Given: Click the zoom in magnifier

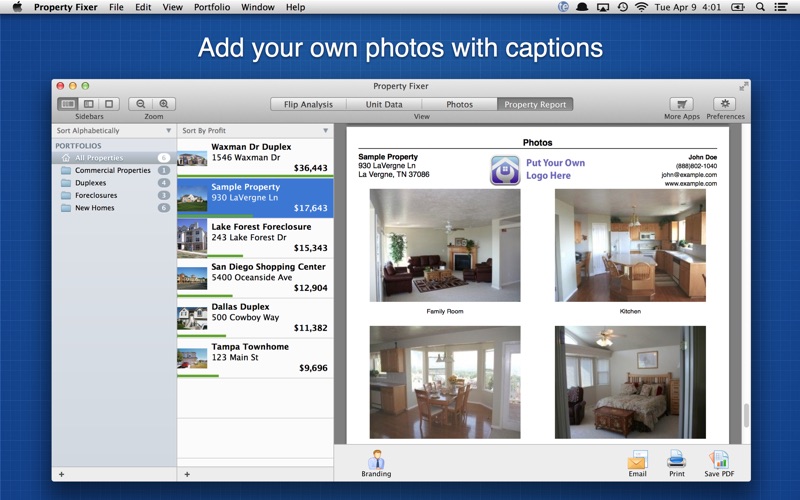Looking at the screenshot, I should tap(164, 104).
